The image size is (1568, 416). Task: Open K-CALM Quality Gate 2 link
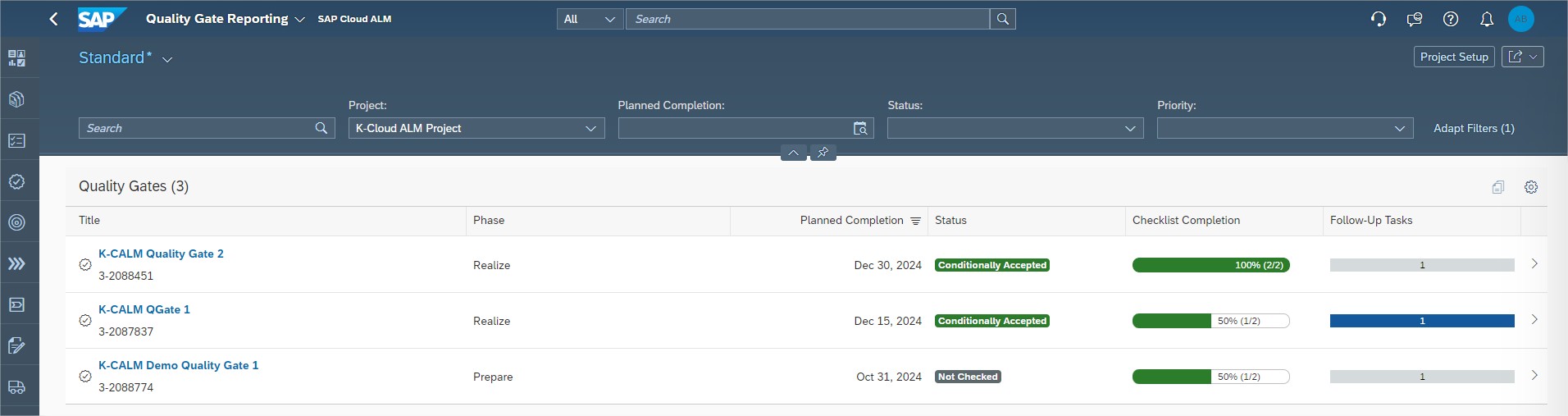161,254
